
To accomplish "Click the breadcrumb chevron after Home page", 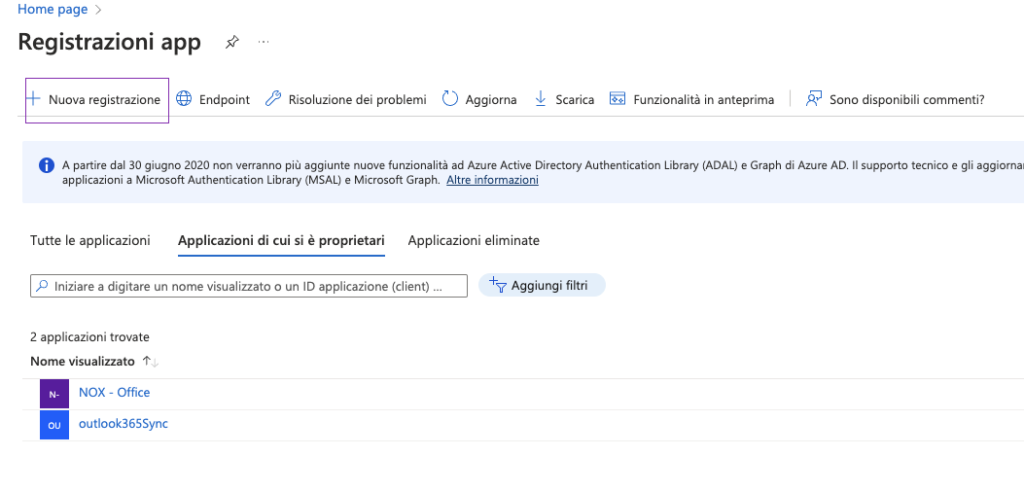I will pos(99,10).
